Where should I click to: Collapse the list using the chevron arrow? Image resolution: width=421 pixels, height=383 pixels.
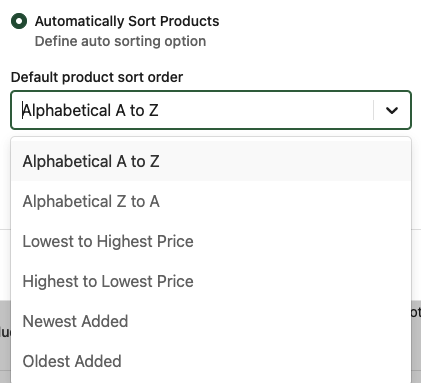pos(392,110)
